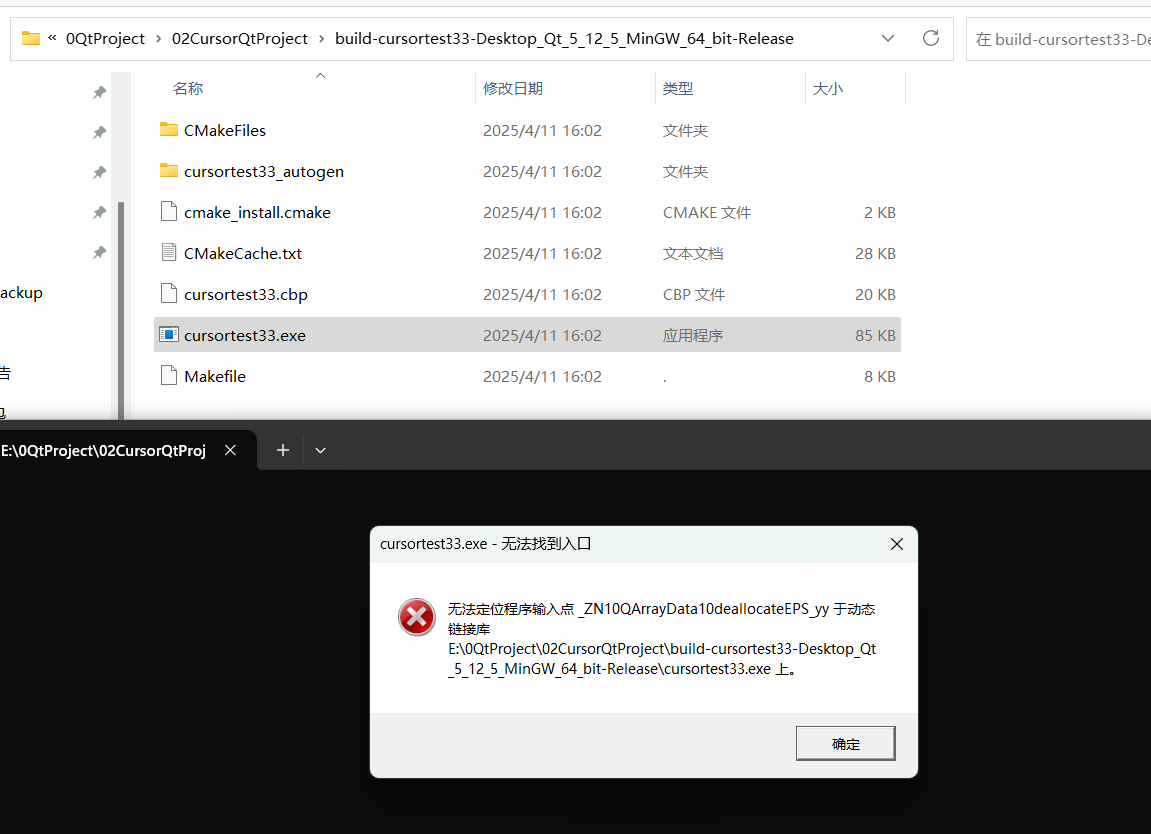Close the terminal tab E:\0QtProject
The image size is (1151, 834).
230,450
